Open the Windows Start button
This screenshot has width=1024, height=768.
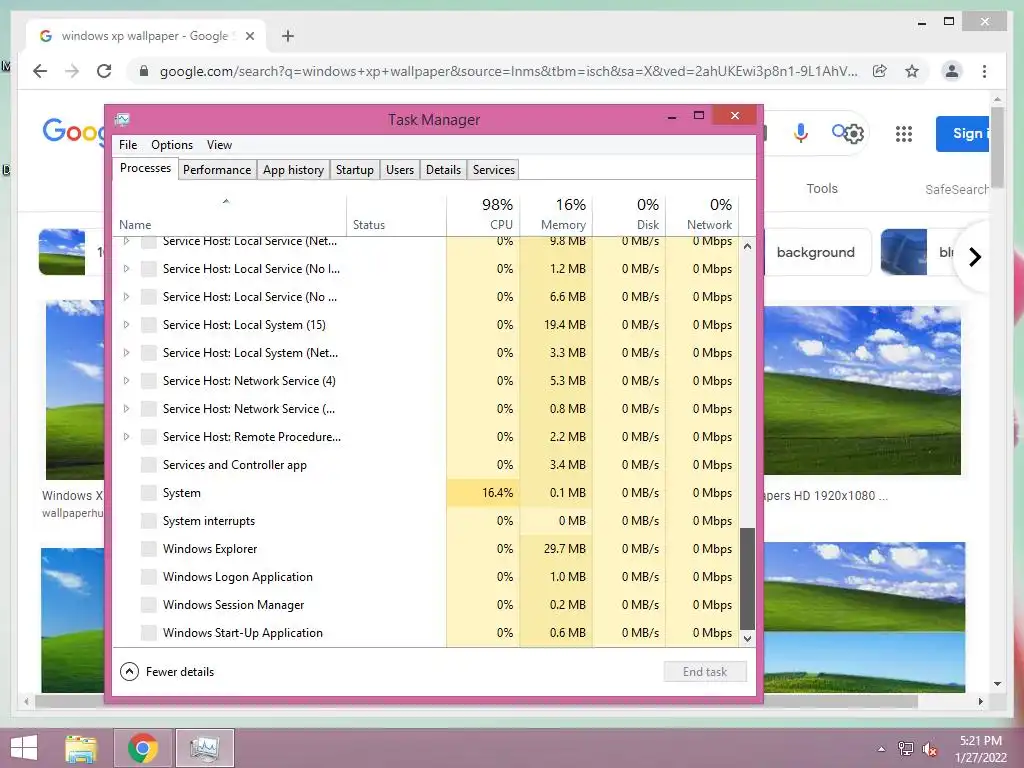24,748
